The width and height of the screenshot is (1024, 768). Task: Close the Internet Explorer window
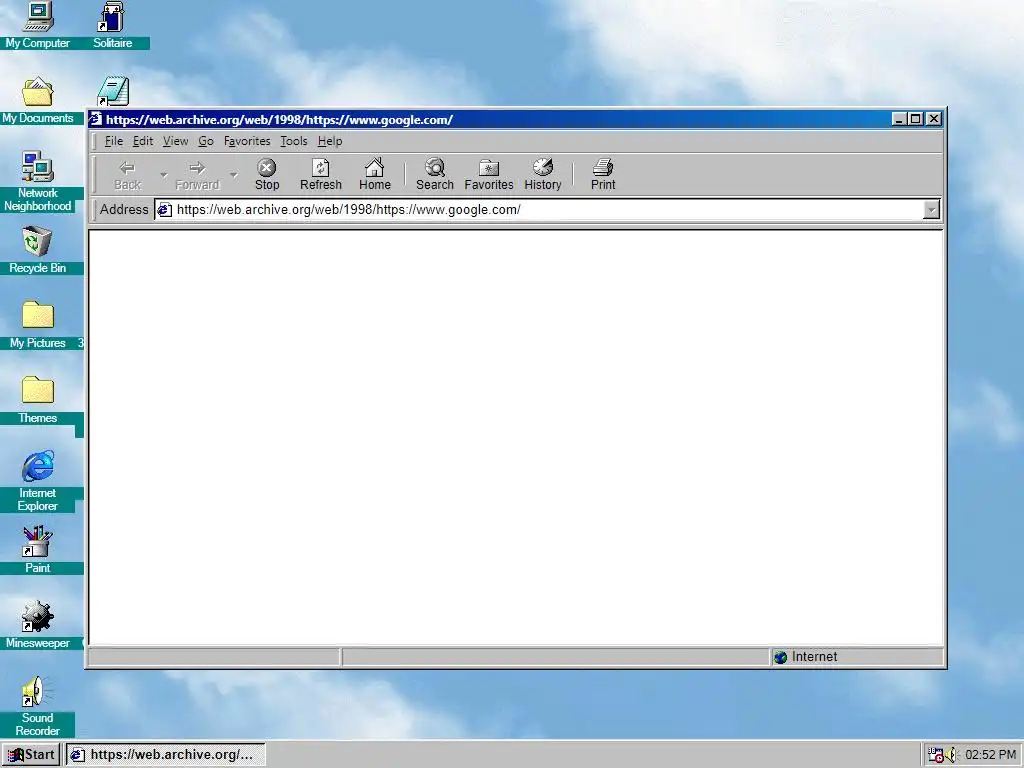[934, 119]
